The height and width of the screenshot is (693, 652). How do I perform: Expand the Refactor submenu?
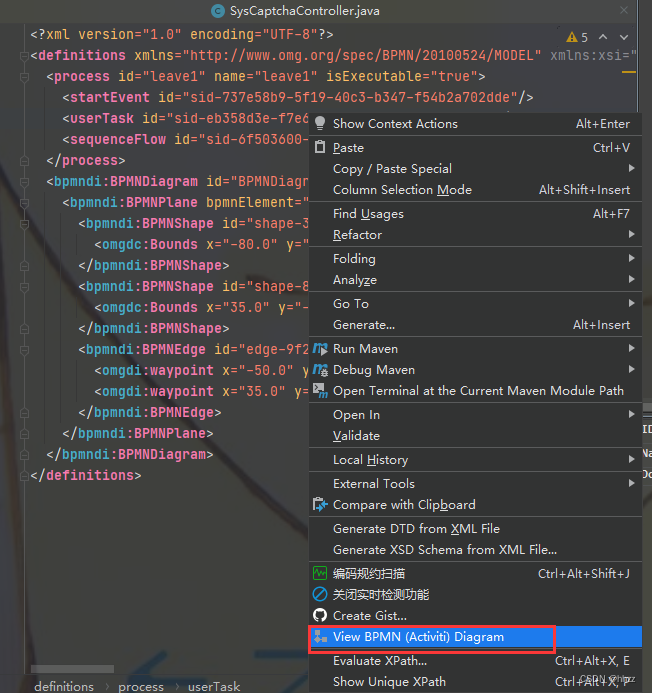point(475,235)
